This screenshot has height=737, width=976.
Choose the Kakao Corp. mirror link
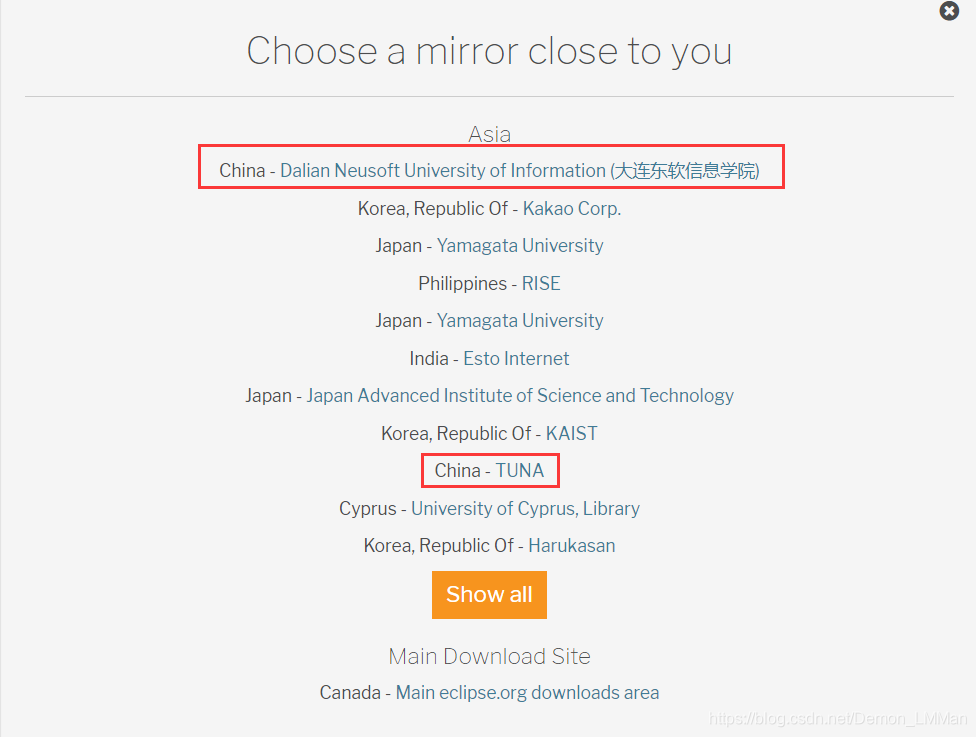point(572,209)
